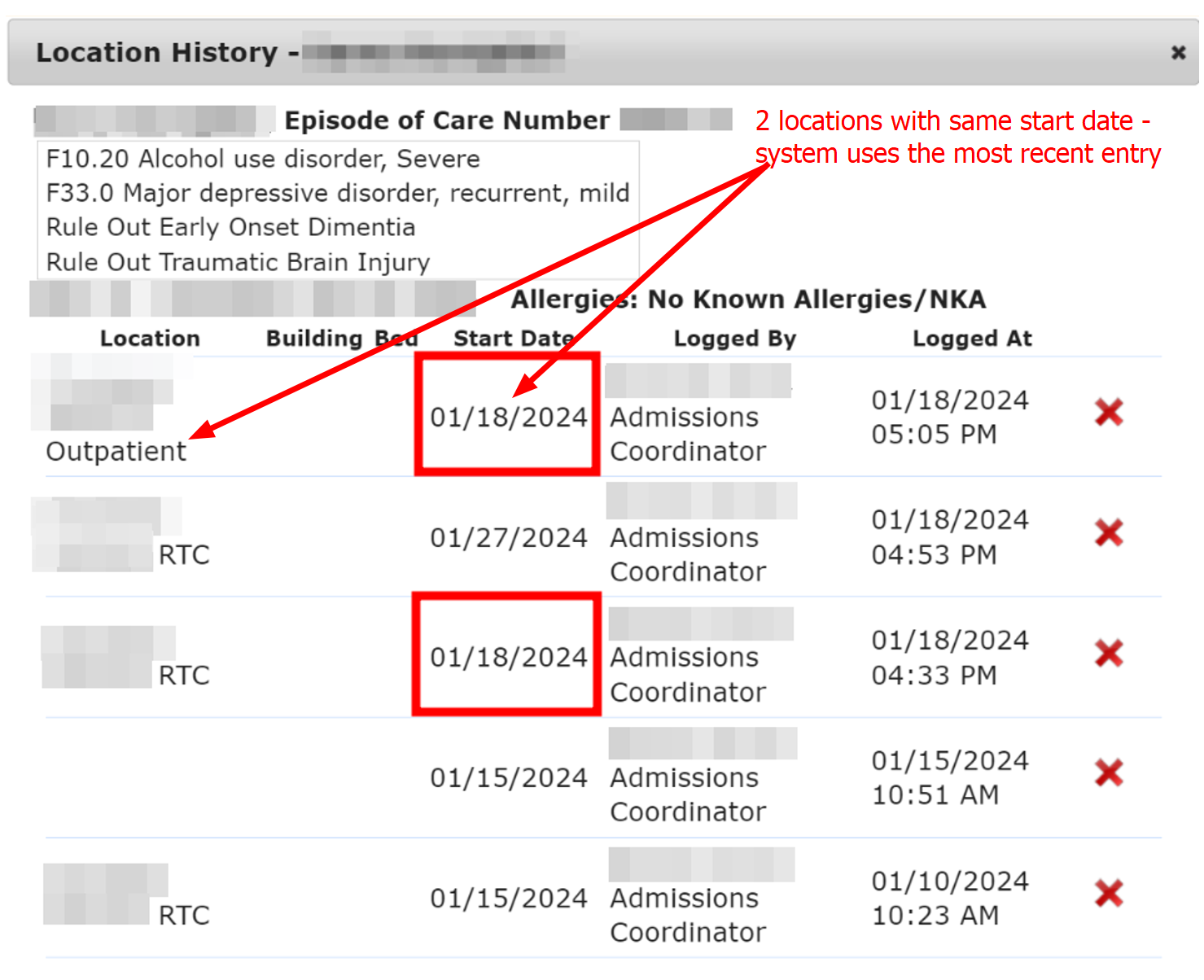Remove the entry logged 01/15/2024 10:51 AM
This screenshot has width=1204, height=980.
point(1109,773)
